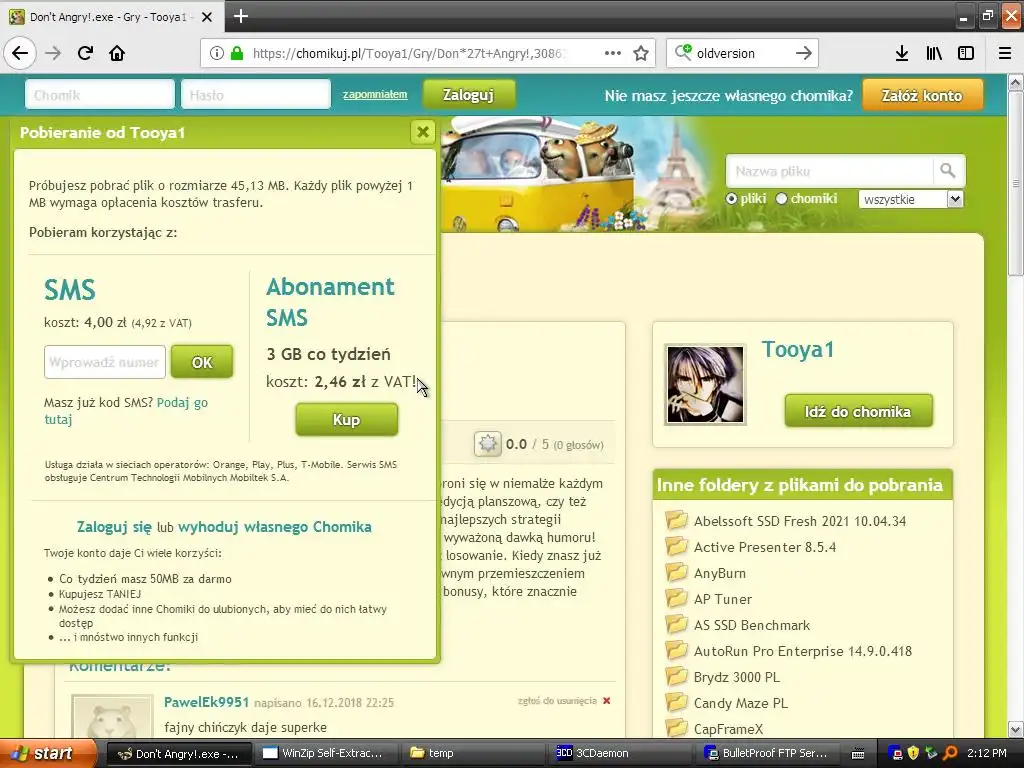
Task: Click the red X delete comment icon
Action: pyautogui.click(x=607, y=701)
